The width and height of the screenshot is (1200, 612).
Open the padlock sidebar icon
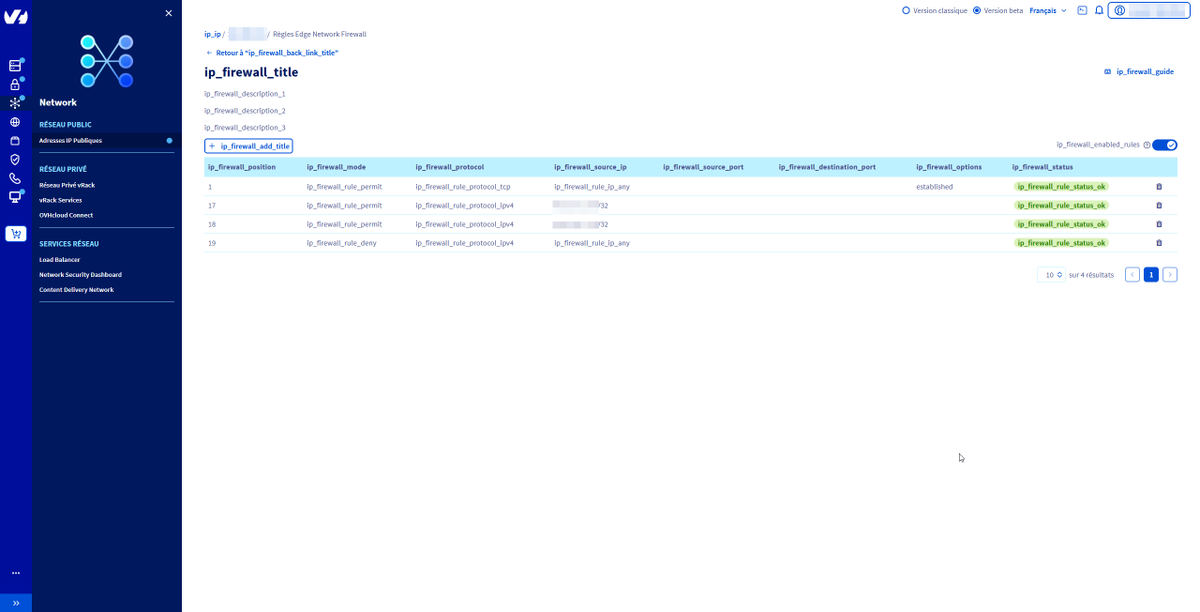tap(15, 85)
